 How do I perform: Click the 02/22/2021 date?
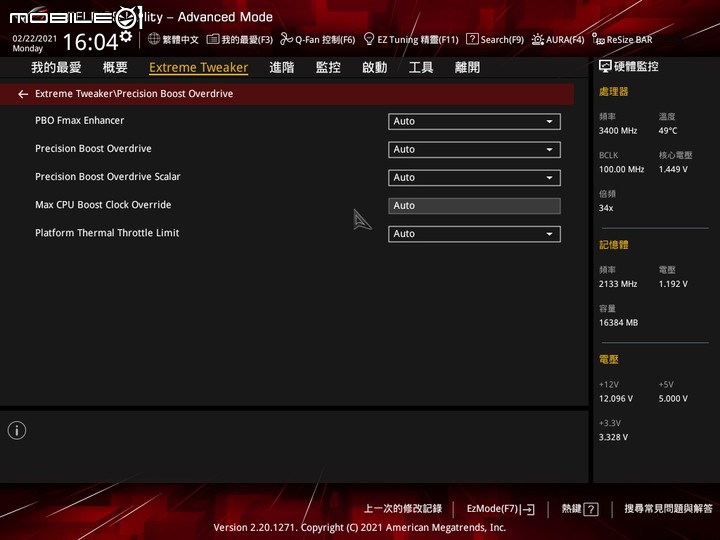click(34, 39)
